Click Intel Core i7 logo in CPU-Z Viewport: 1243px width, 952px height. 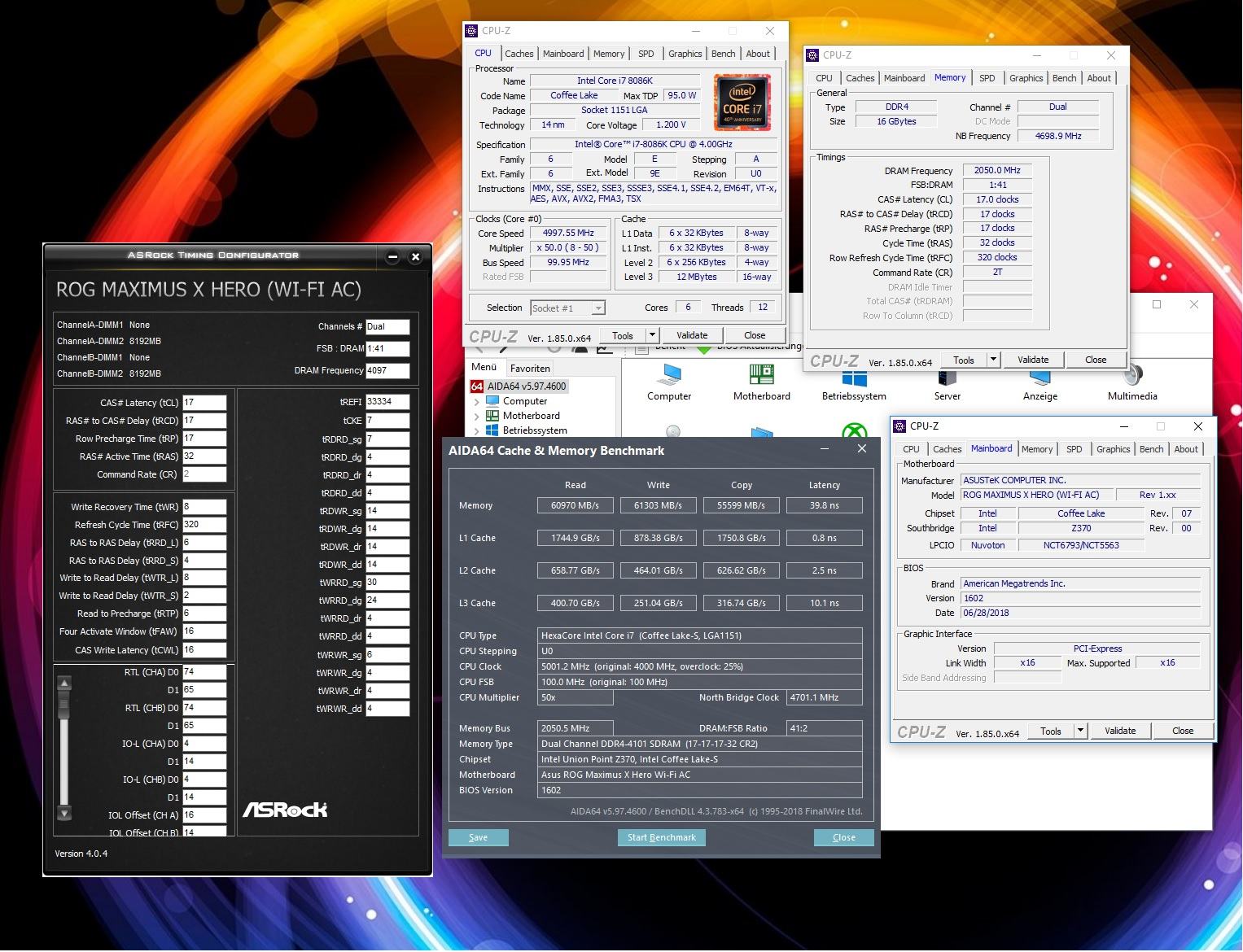pos(742,102)
